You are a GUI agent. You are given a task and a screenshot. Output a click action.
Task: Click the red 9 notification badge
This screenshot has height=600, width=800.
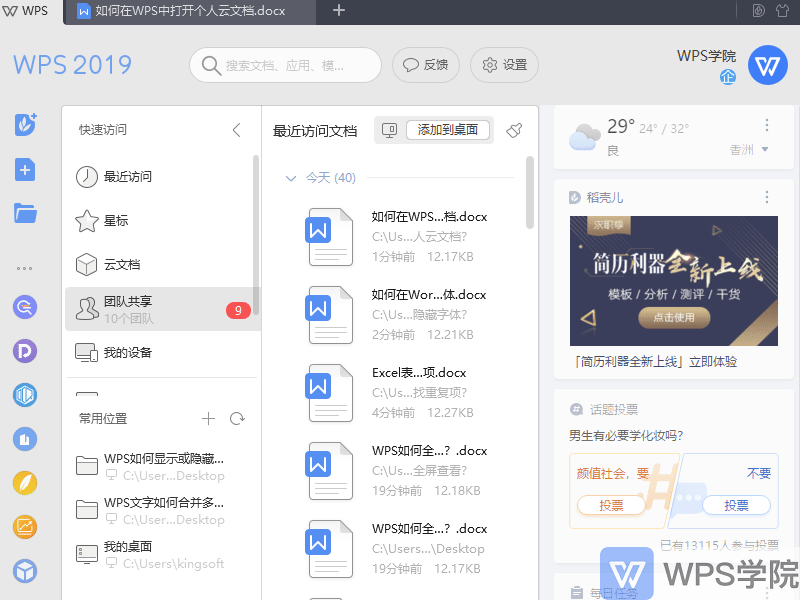click(238, 310)
